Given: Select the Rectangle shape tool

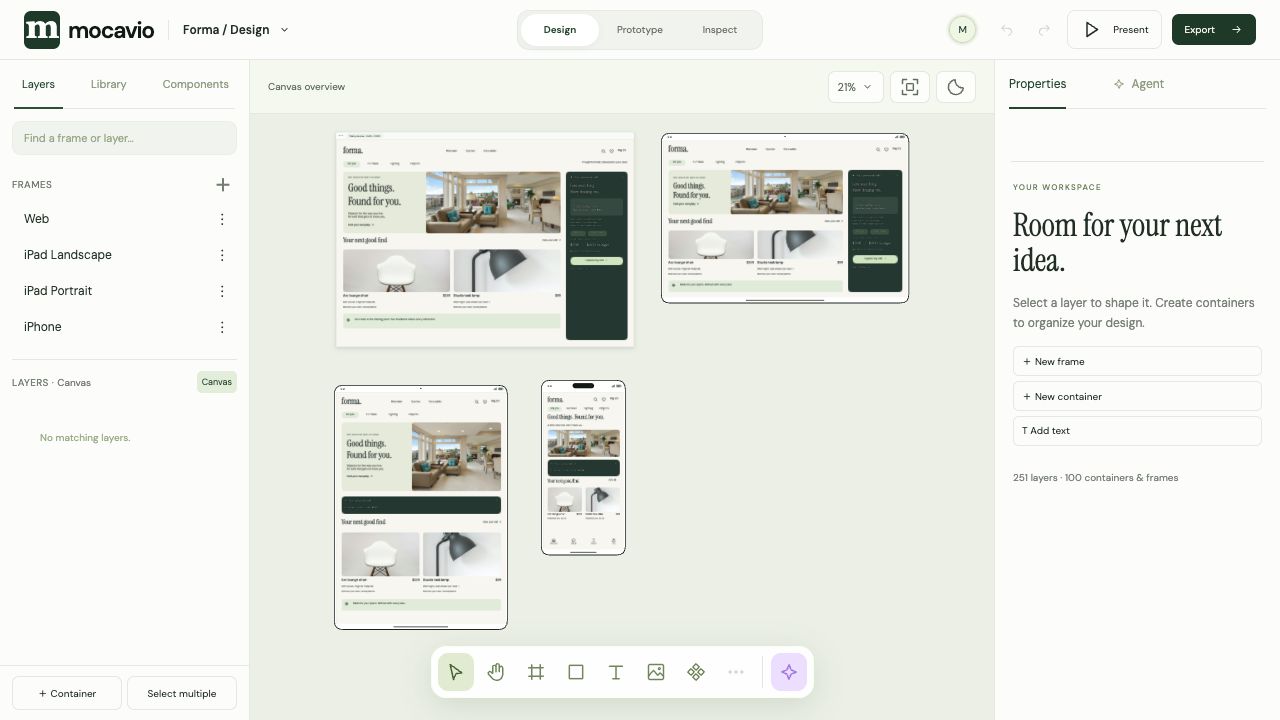Looking at the screenshot, I should [576, 672].
